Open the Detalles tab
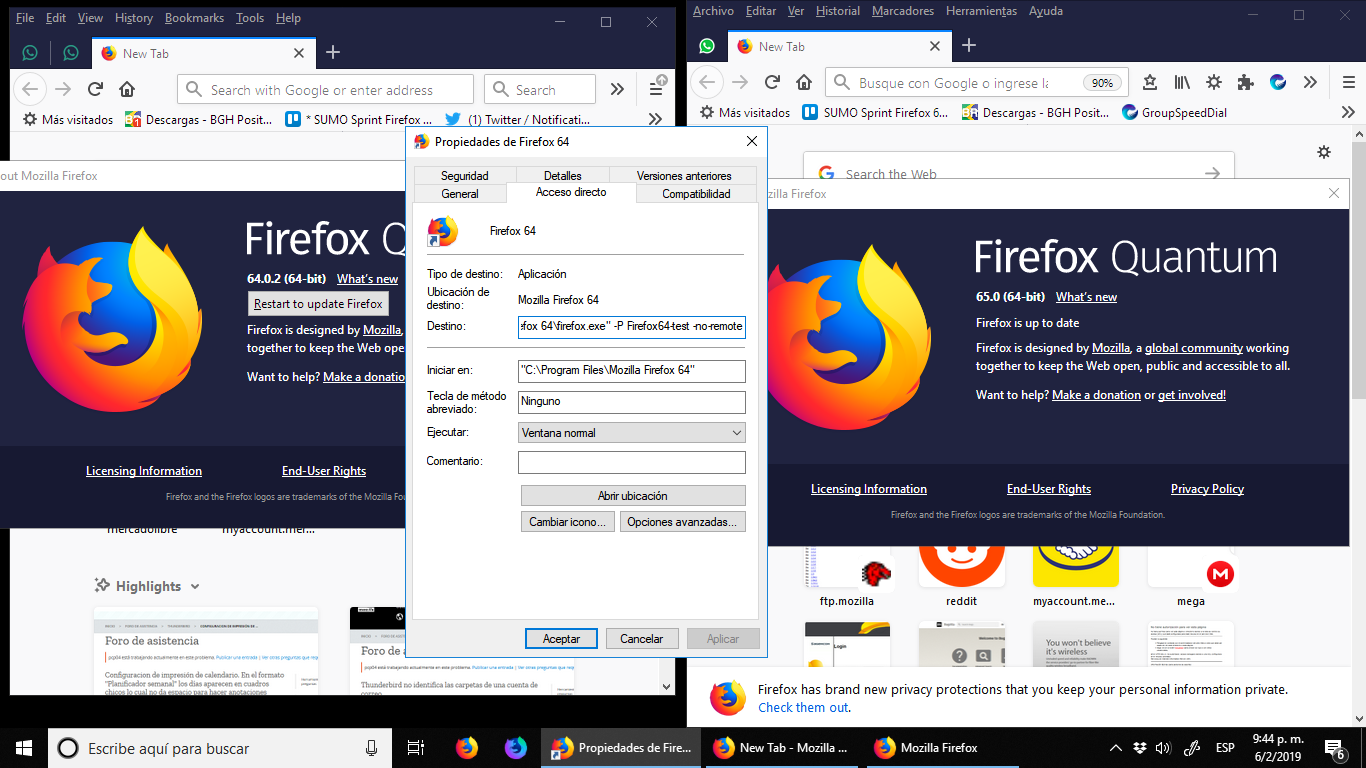The width and height of the screenshot is (1366, 768). tap(563, 176)
